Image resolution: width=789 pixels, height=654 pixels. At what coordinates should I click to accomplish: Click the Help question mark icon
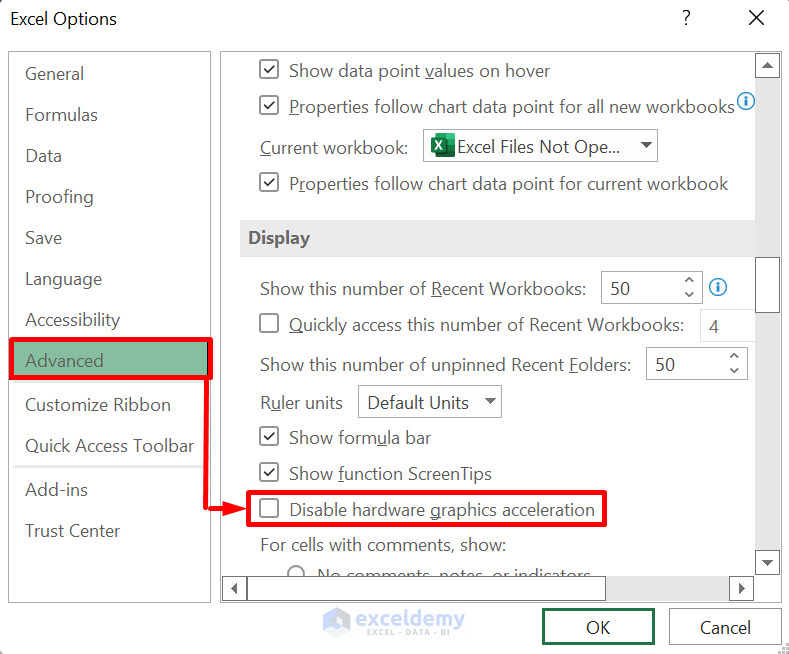pos(686,18)
